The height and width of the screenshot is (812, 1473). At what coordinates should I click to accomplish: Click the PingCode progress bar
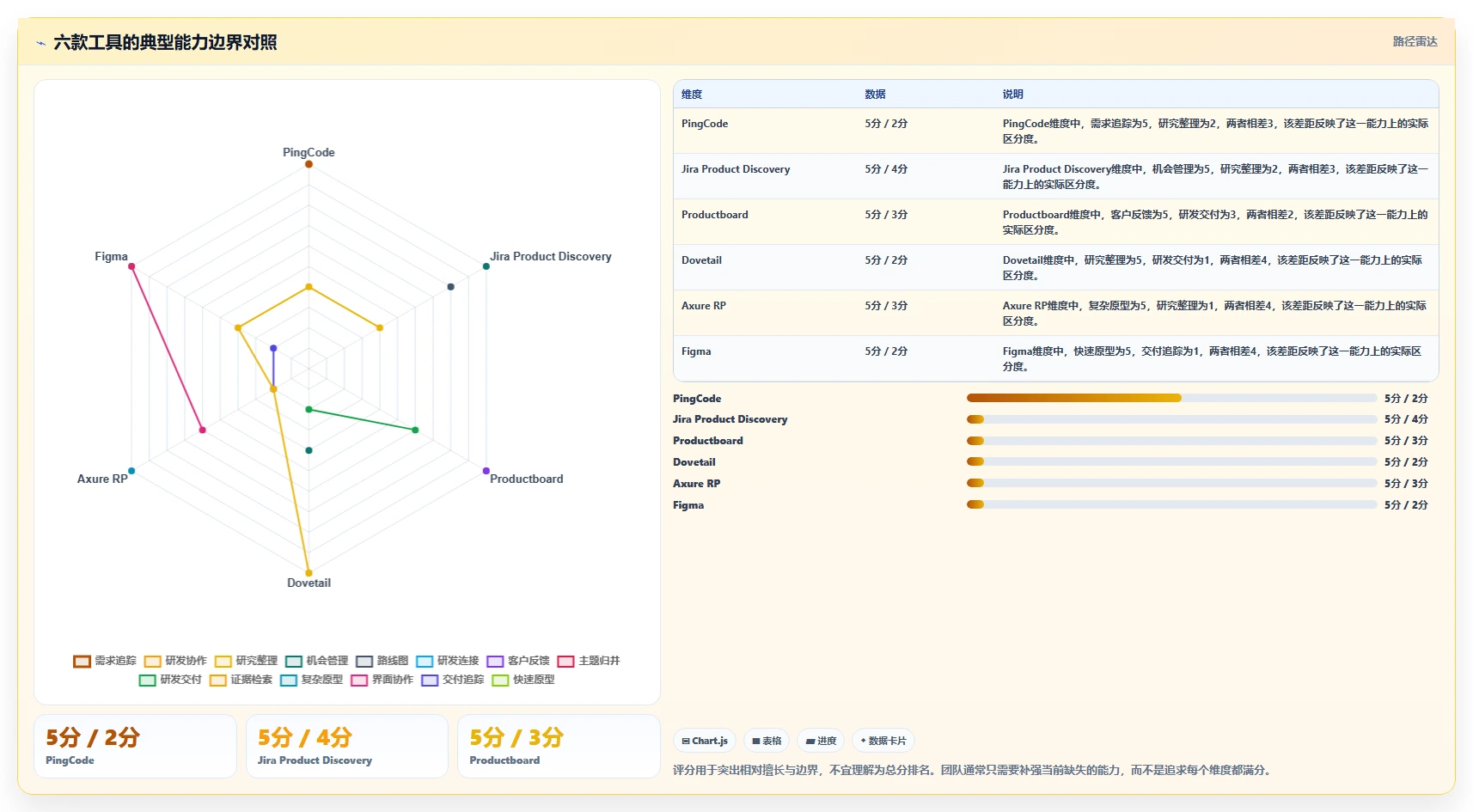(1171, 398)
